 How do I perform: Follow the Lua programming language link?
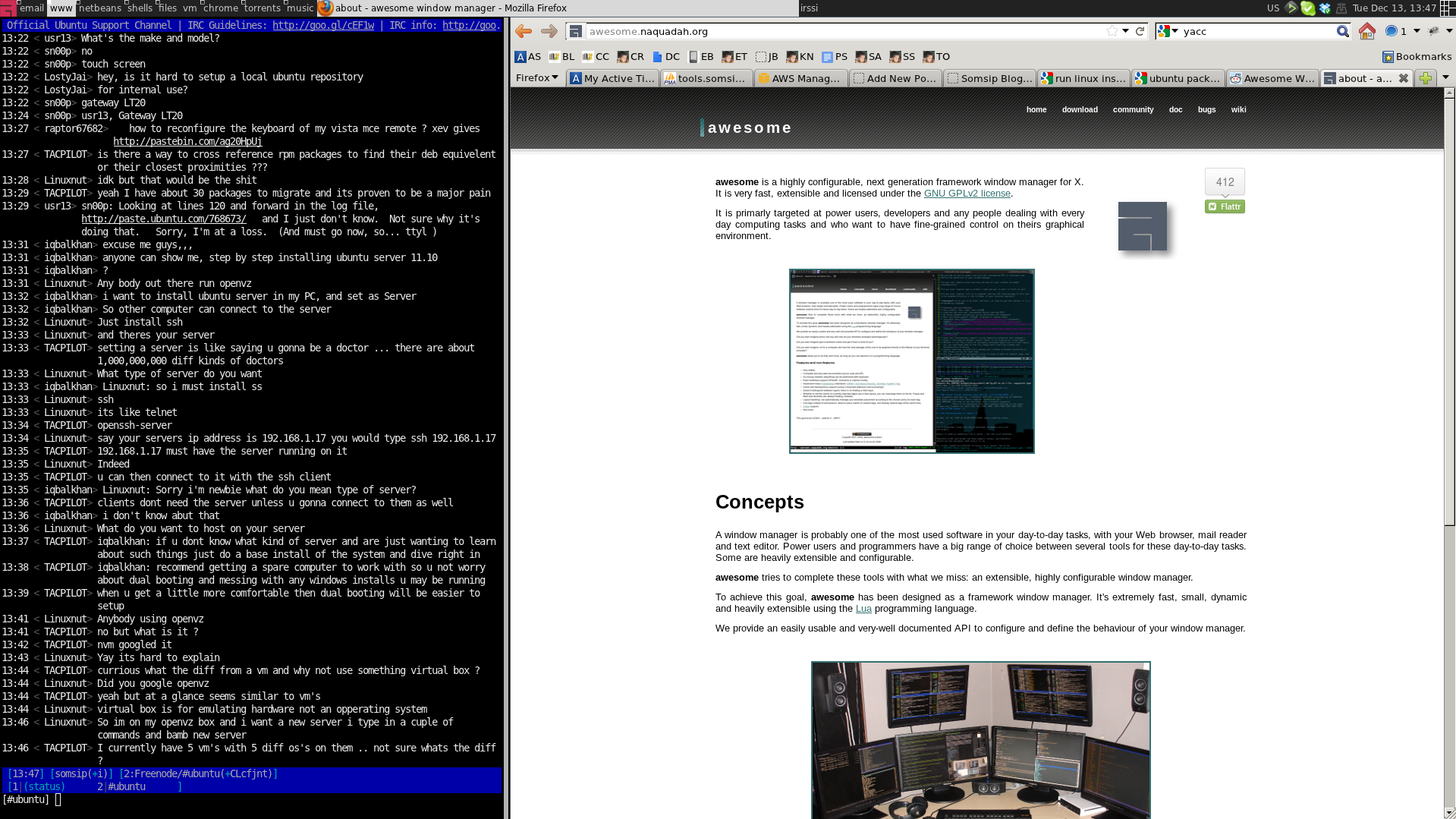[x=863, y=609]
